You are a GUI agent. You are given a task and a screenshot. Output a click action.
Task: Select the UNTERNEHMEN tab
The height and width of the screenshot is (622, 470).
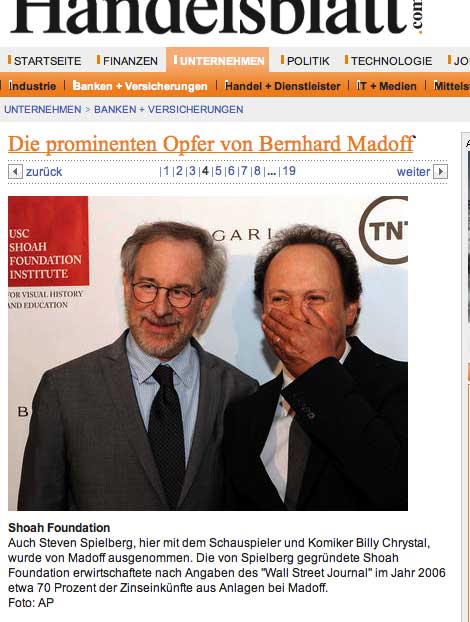pos(218,60)
